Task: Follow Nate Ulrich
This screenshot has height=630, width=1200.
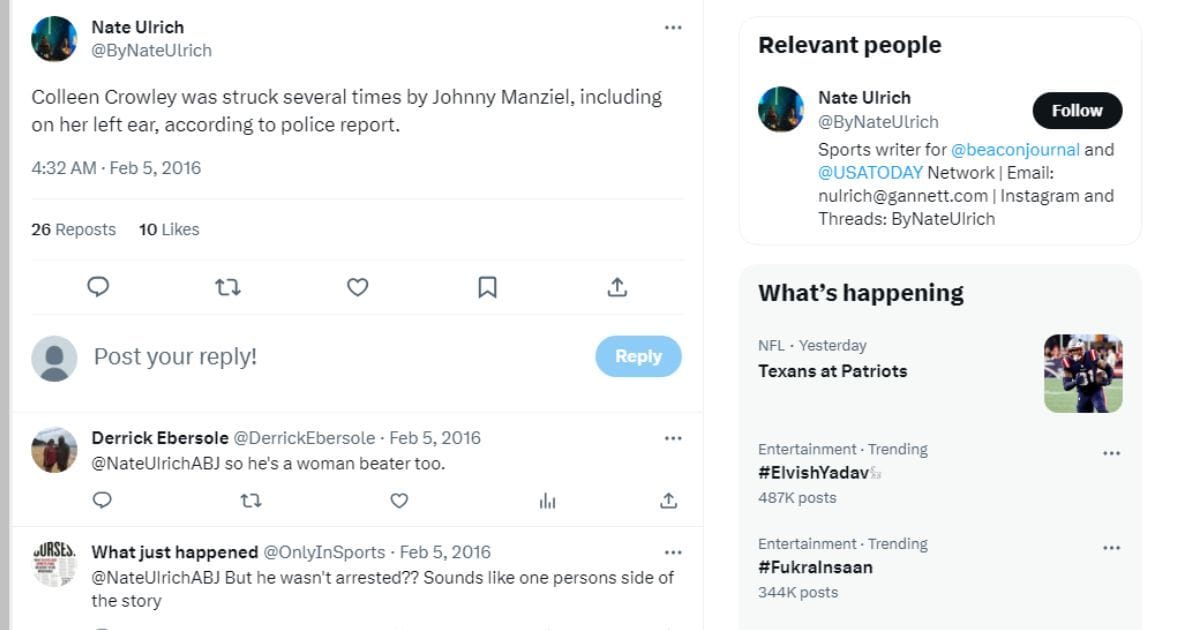Action: 1077,111
